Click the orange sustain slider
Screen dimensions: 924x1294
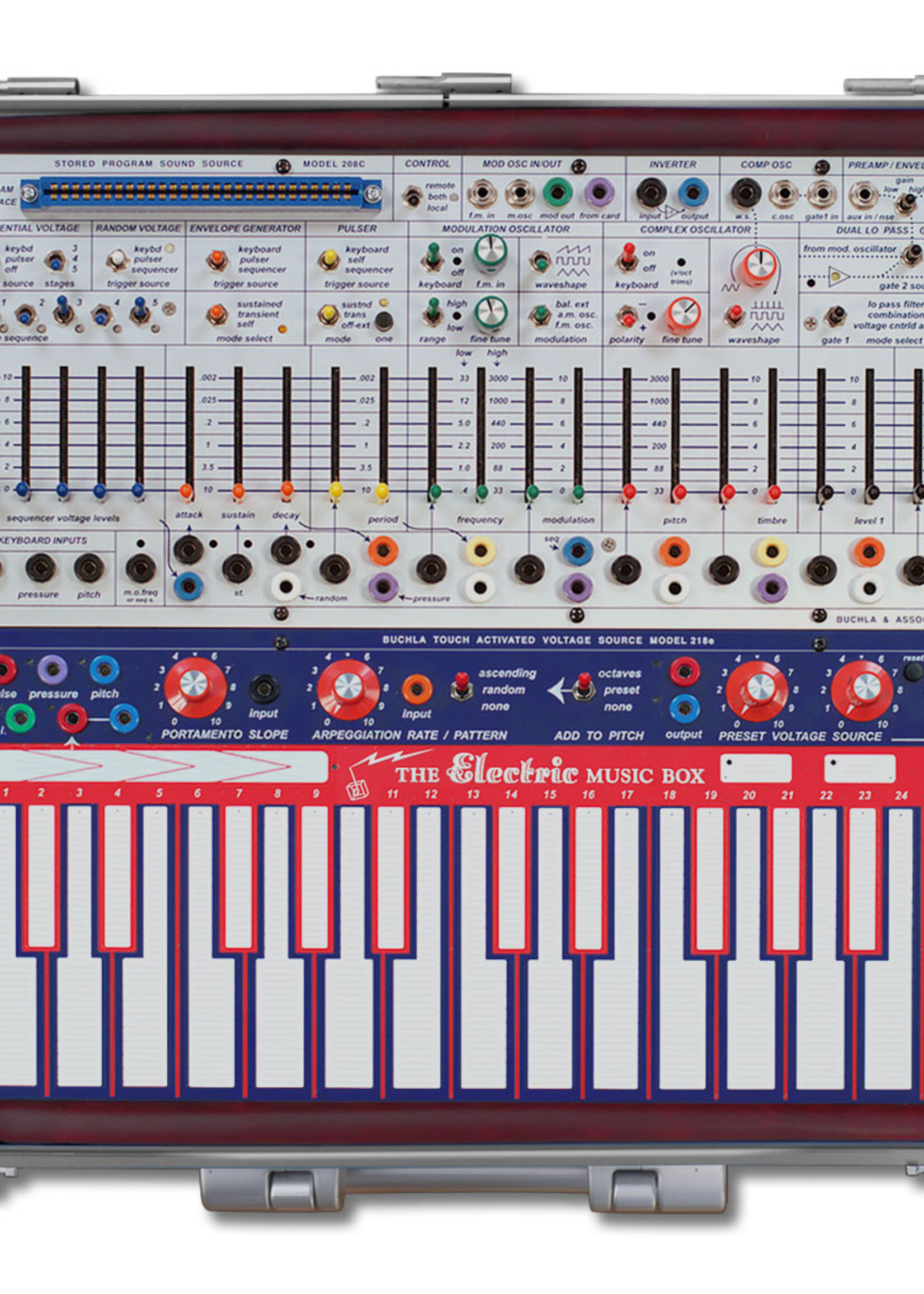238,491
